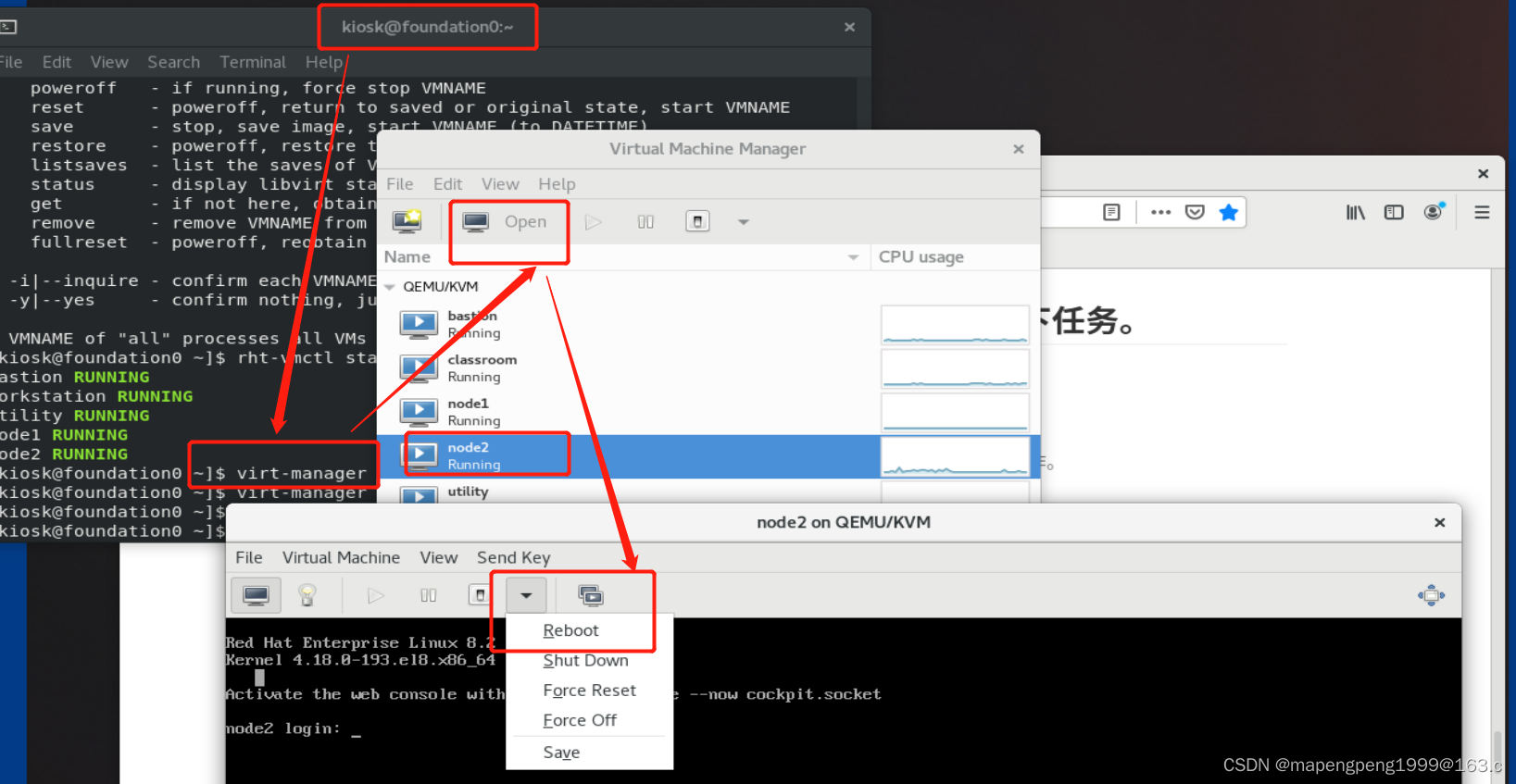Click the run icon in node2 window toolbar
The width and height of the screenshot is (1516, 784).
tap(375, 595)
